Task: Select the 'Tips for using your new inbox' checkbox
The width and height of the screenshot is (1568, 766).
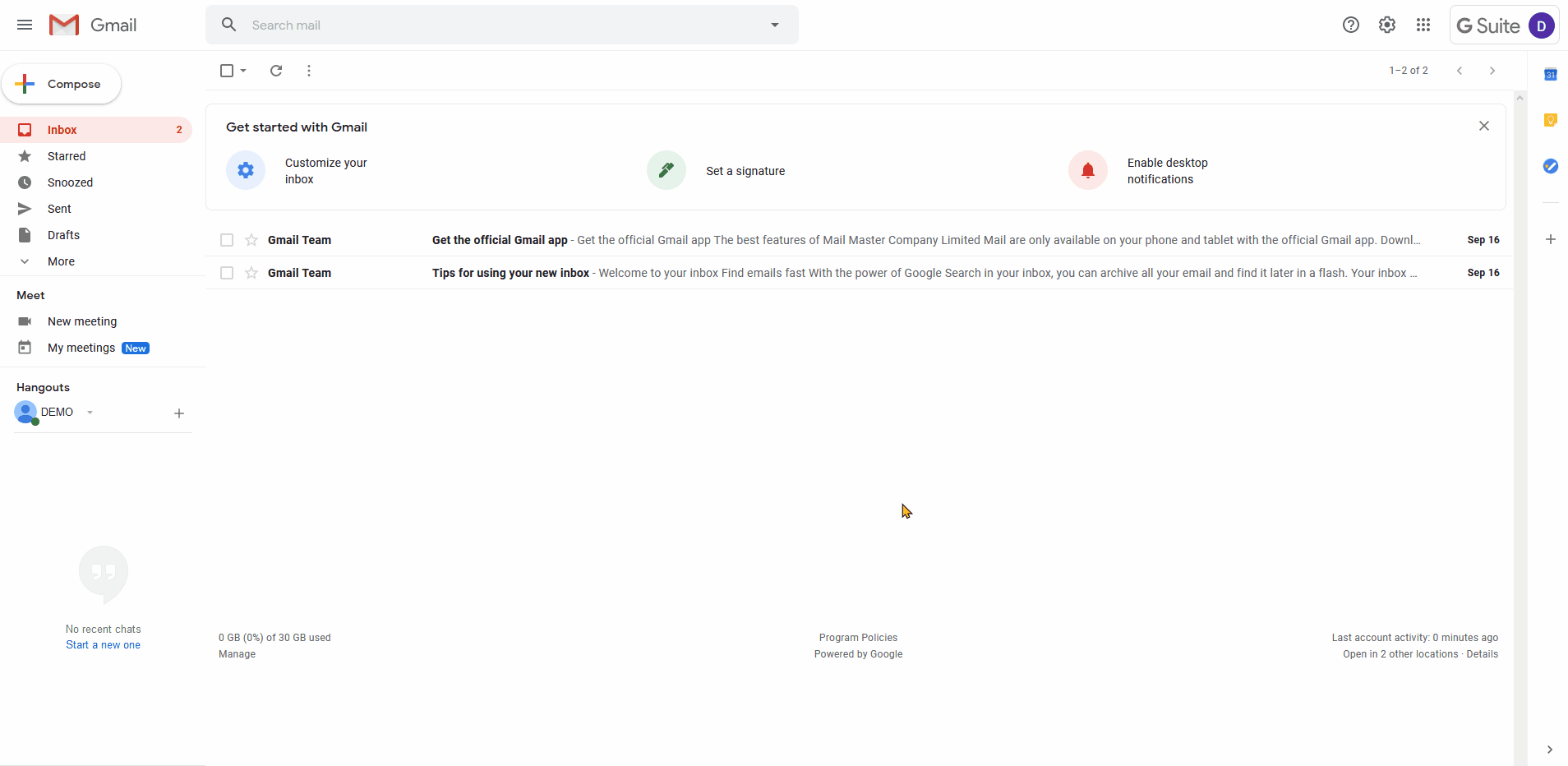Action: (227, 273)
